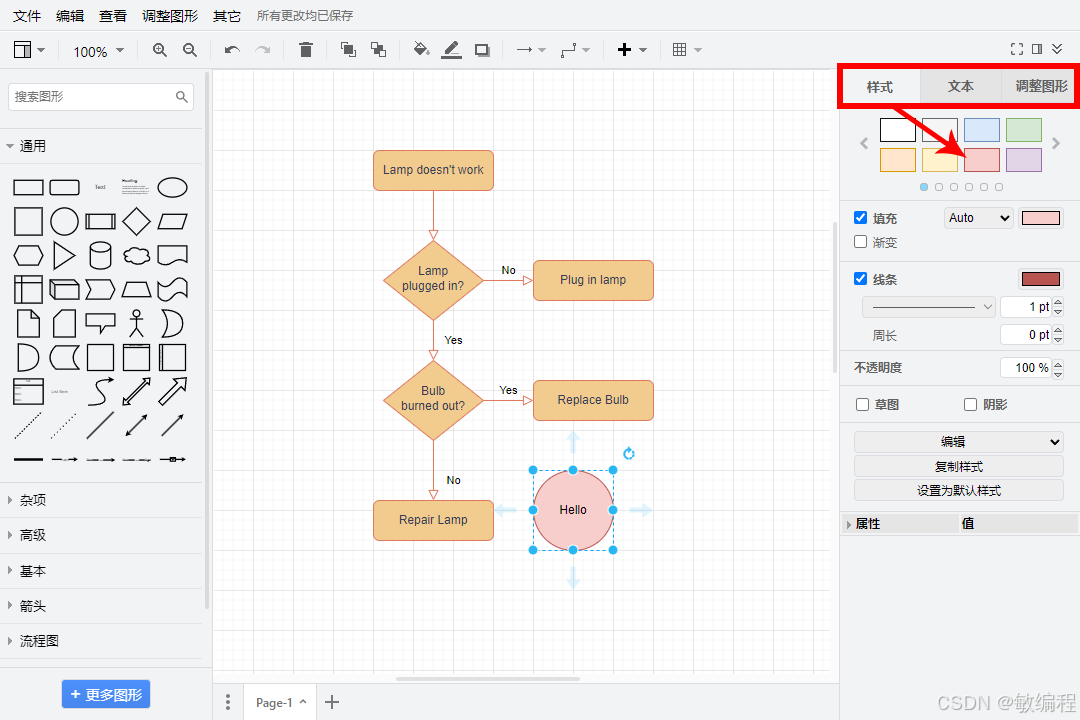Viewport: 1080px width, 720px height.
Task: Click the undo arrow icon
Action: coord(232,50)
